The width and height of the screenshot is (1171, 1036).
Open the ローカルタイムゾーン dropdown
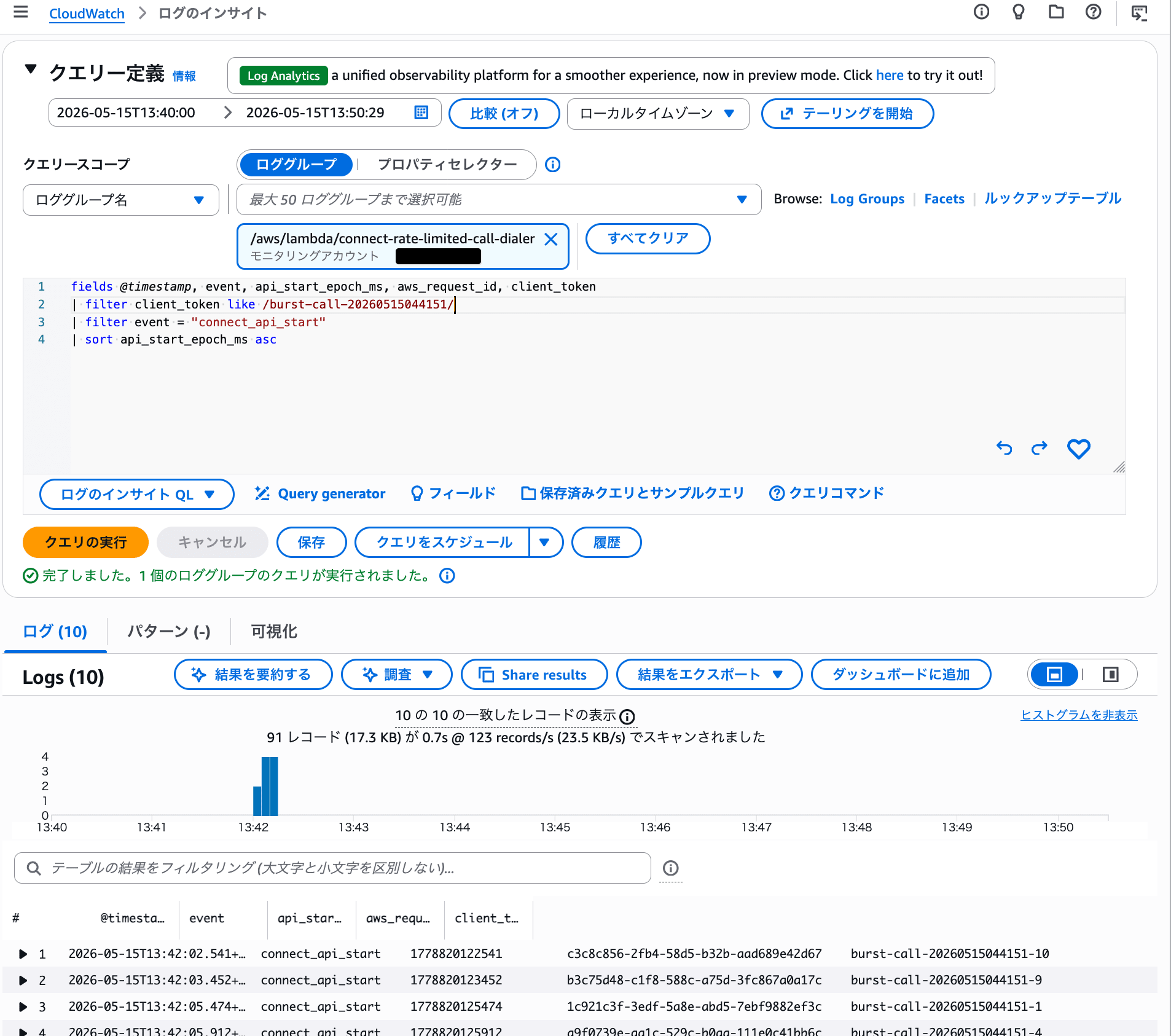click(657, 114)
